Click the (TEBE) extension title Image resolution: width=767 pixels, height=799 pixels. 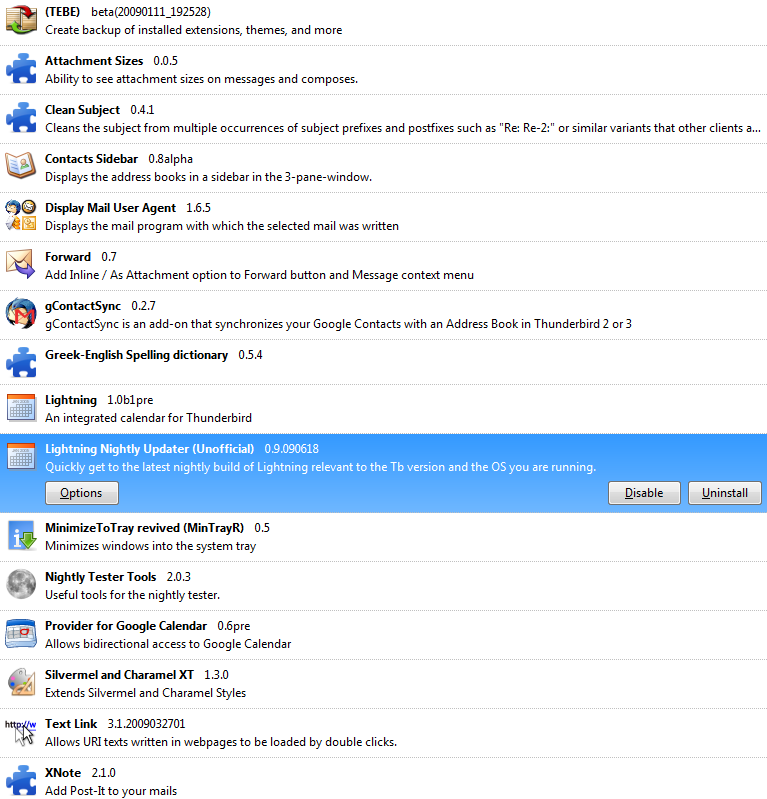tap(63, 12)
